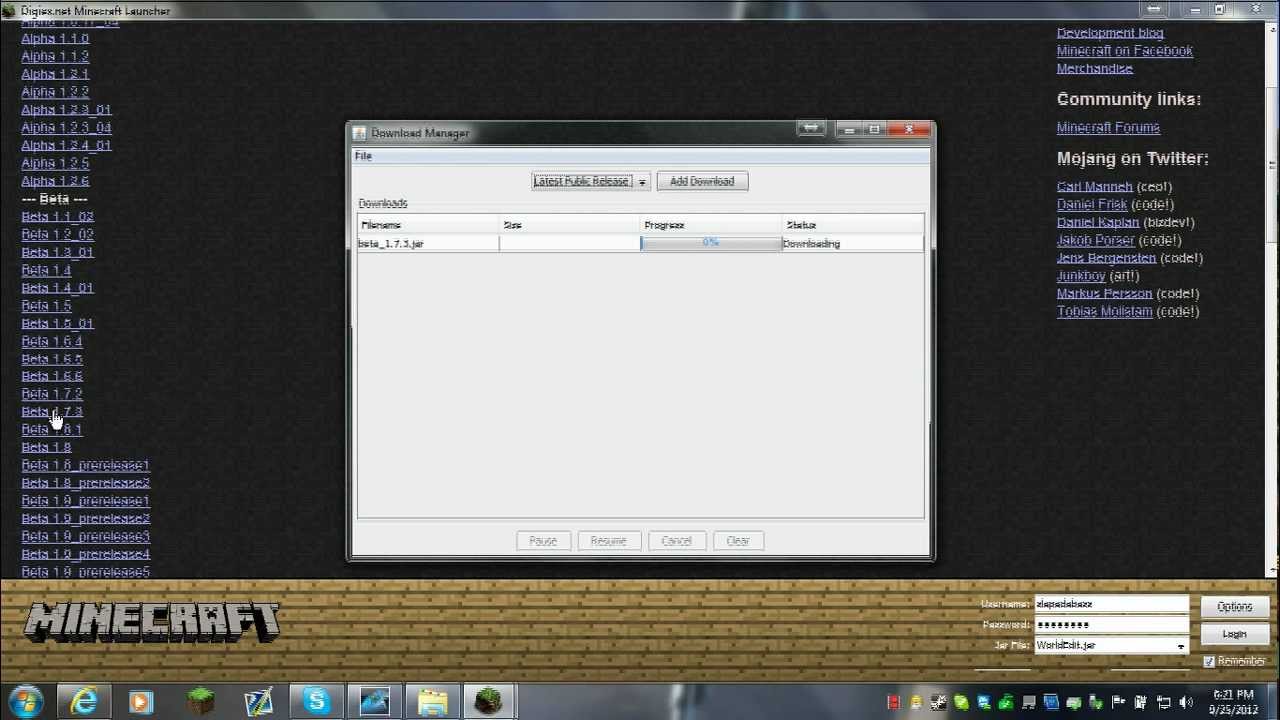Open the Merchandise link
The image size is (1280, 720).
click(1095, 68)
